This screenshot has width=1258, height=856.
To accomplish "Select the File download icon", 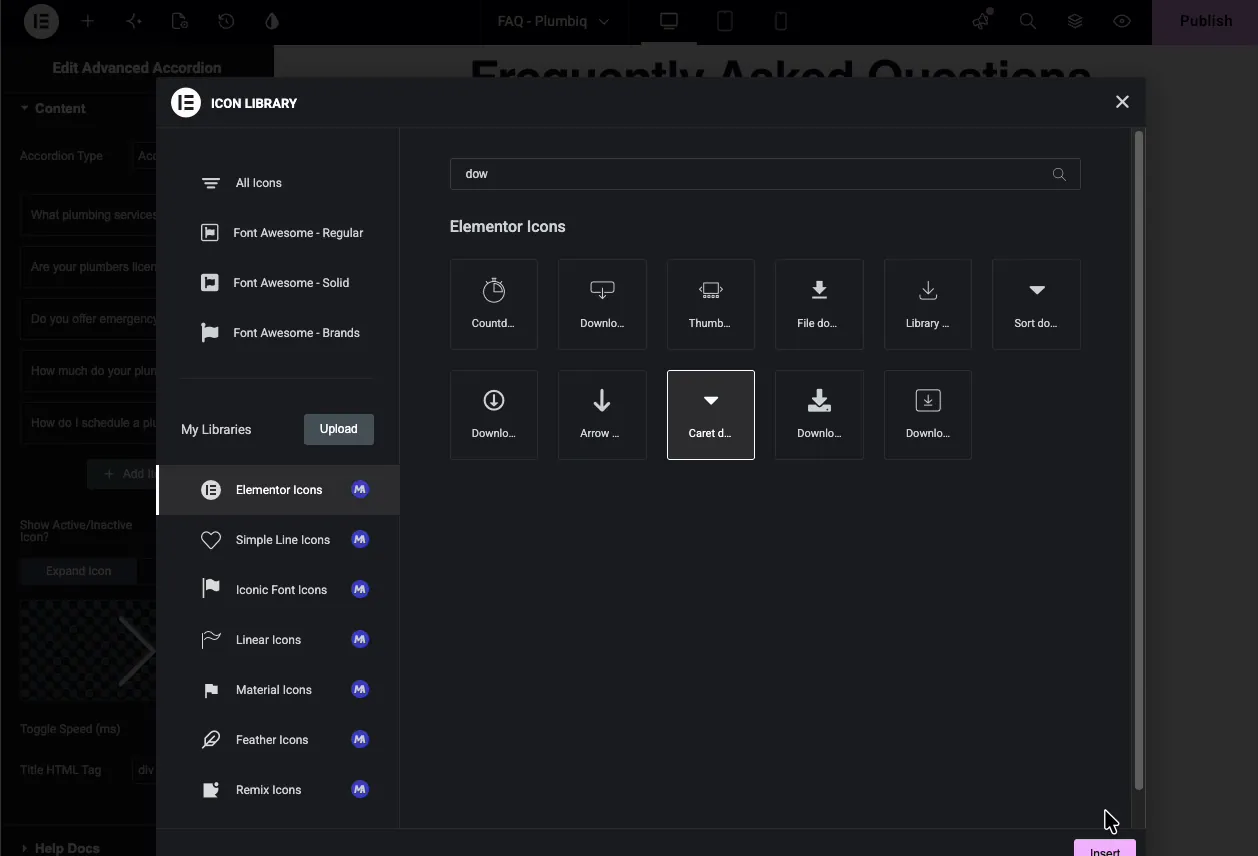I will [819, 305].
